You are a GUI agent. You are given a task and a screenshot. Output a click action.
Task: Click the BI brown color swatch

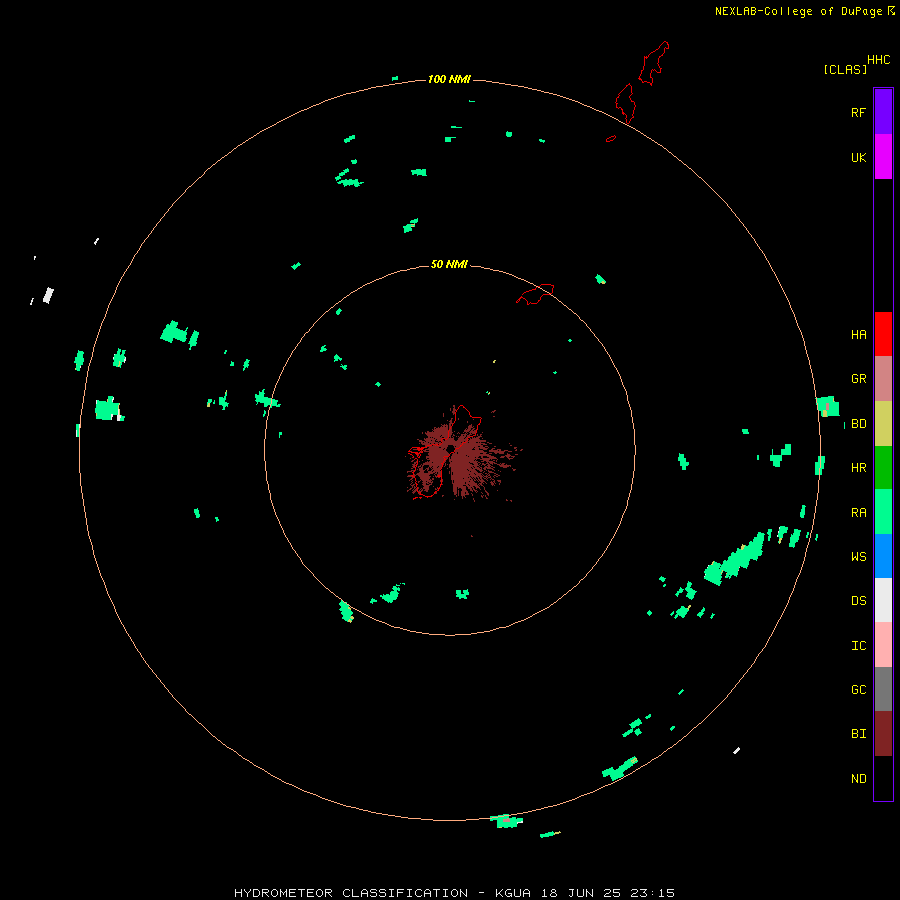pos(883,734)
